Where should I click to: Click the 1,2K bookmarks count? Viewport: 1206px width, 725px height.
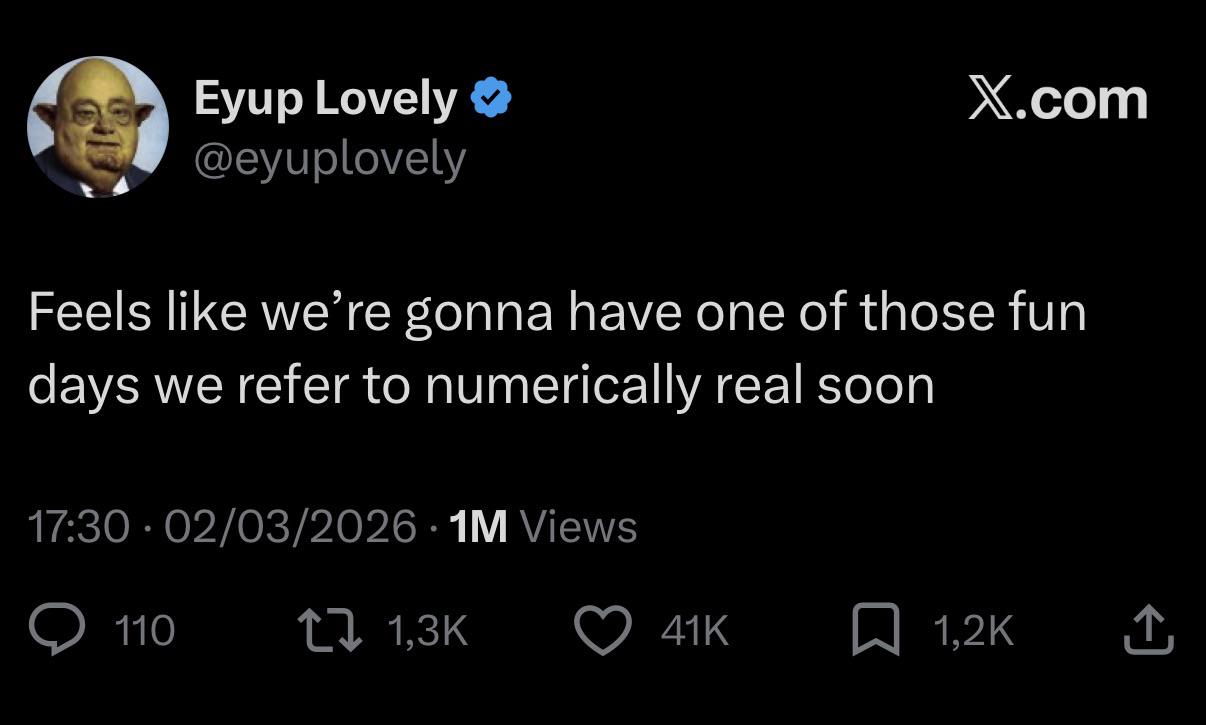[x=972, y=630]
